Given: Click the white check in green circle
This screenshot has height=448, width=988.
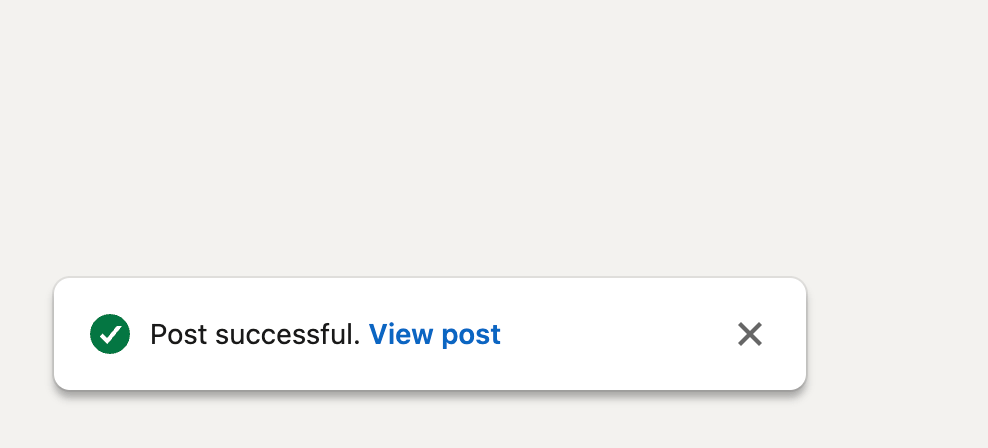Looking at the screenshot, I should click(x=110, y=334).
